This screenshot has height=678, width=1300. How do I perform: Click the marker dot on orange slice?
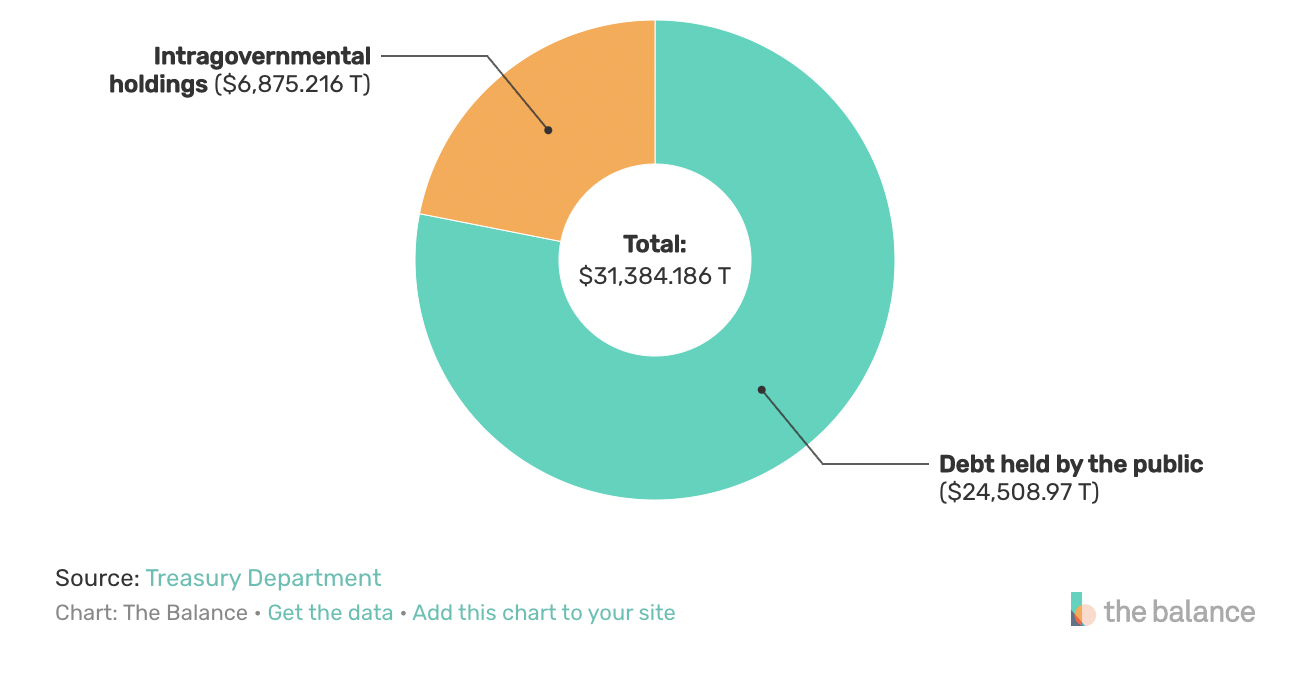[x=548, y=129]
